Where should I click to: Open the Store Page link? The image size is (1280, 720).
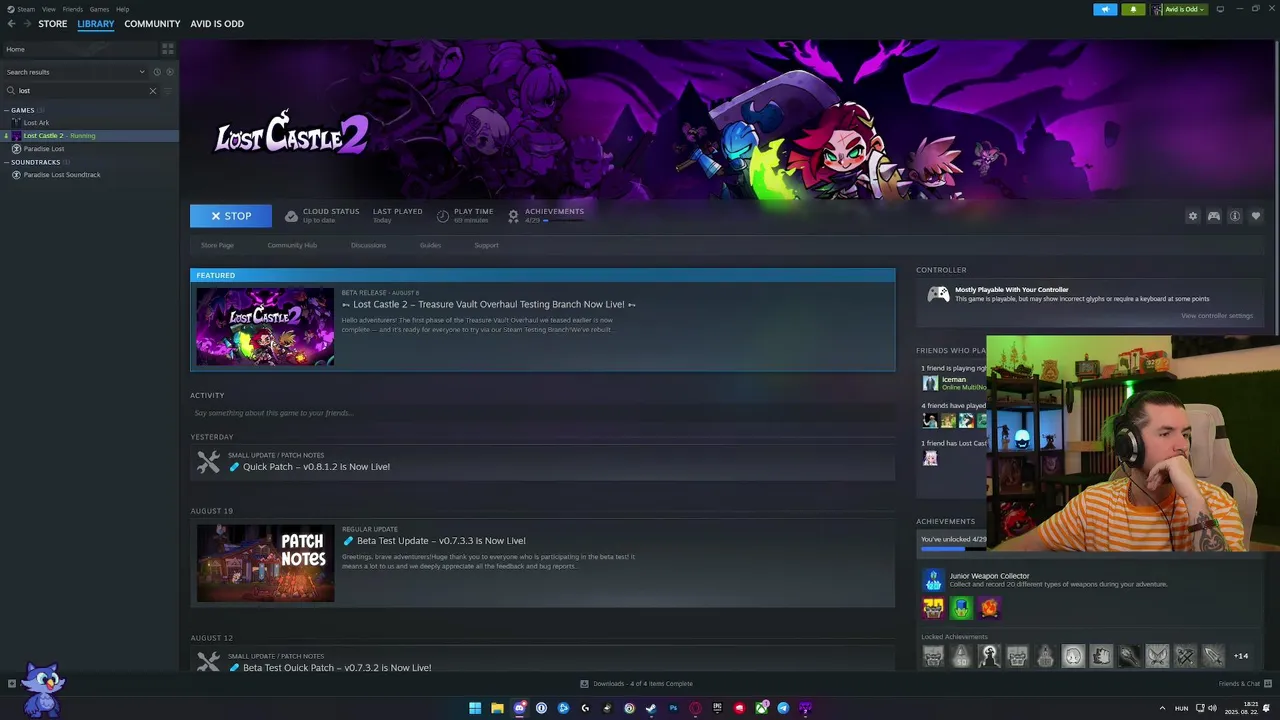[x=217, y=245]
